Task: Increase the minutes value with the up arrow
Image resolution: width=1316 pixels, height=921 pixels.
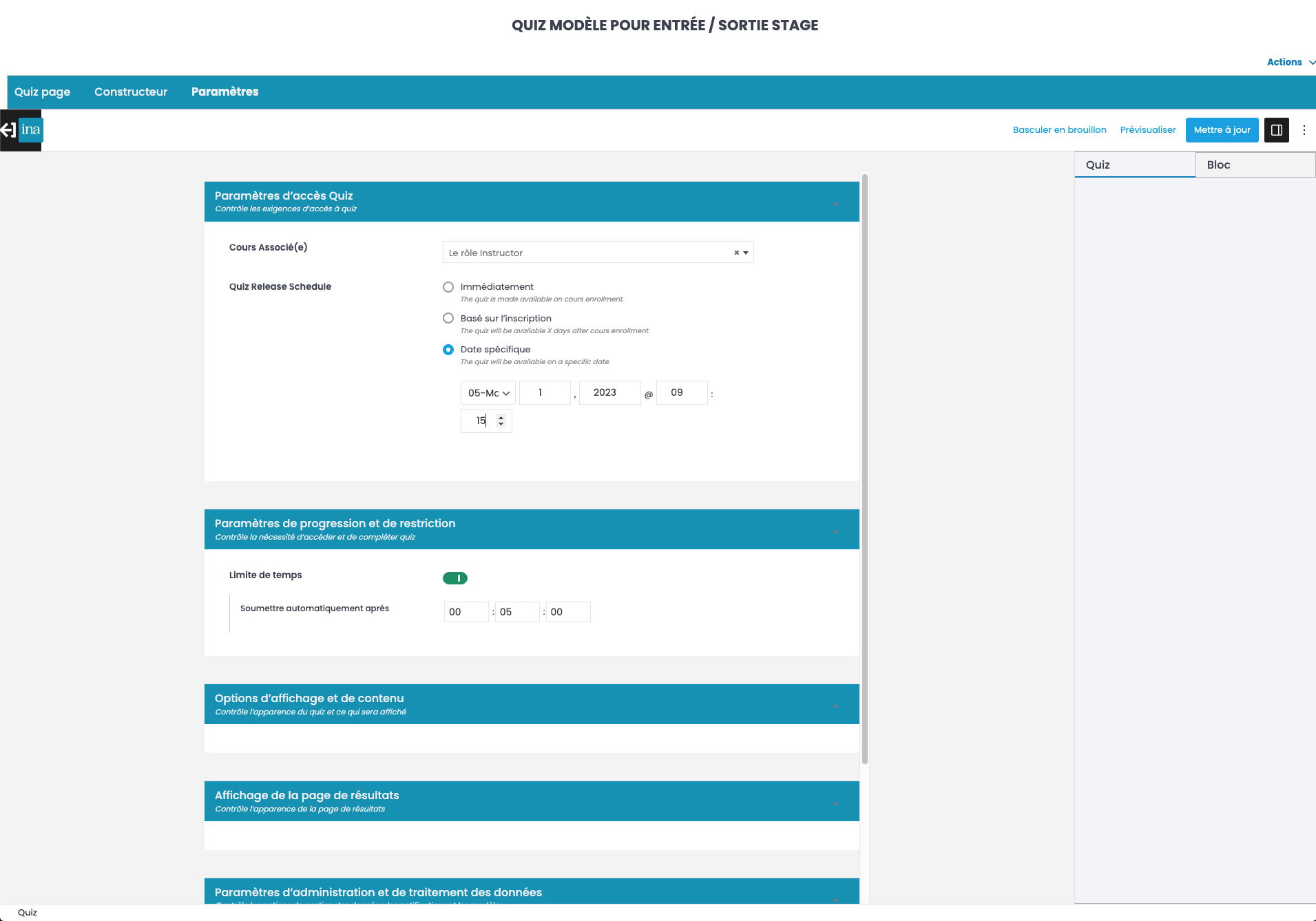Action: coord(501,417)
